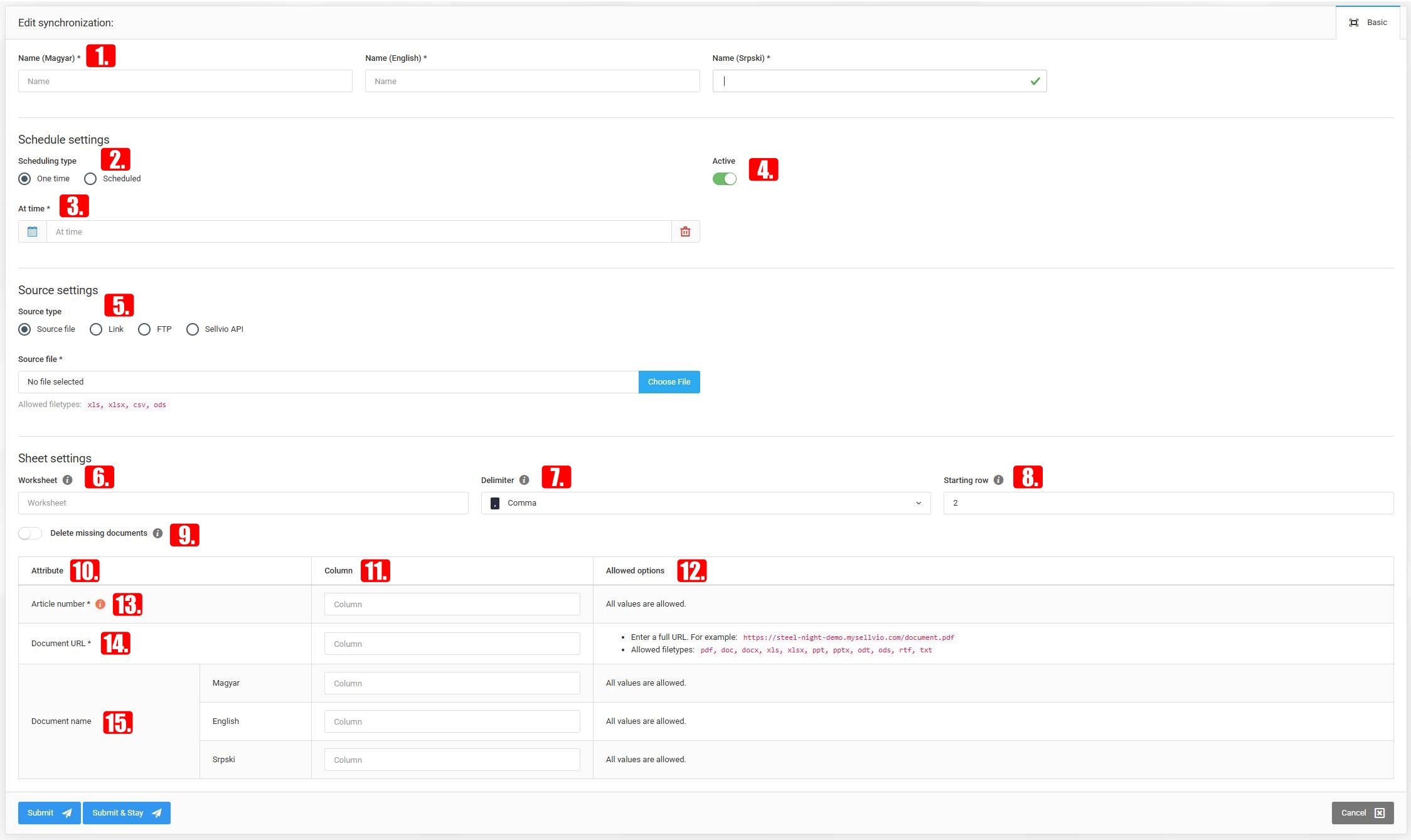Screen dimensions: 1411x840
Task: Click the example document.pdf URL text
Action: (x=849, y=637)
